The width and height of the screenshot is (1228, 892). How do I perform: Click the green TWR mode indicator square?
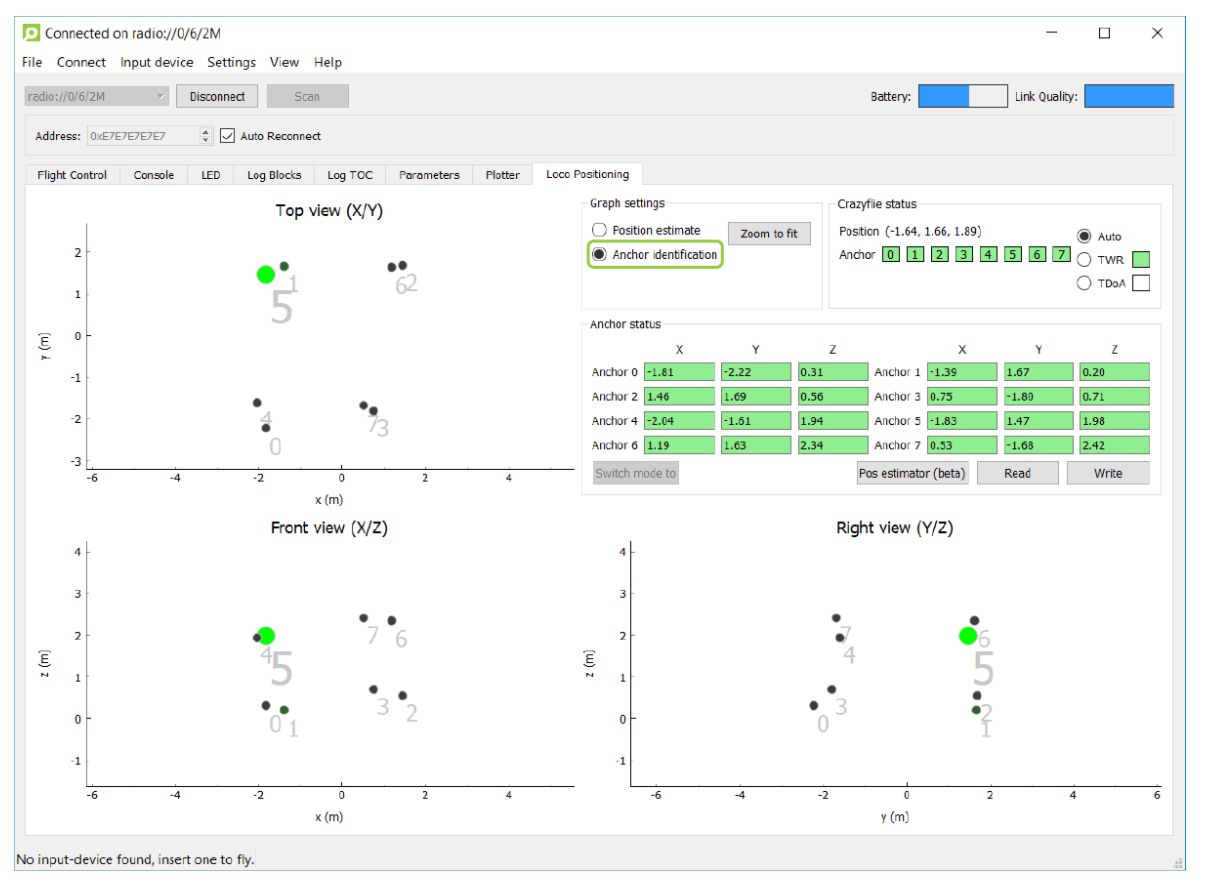point(1140,260)
